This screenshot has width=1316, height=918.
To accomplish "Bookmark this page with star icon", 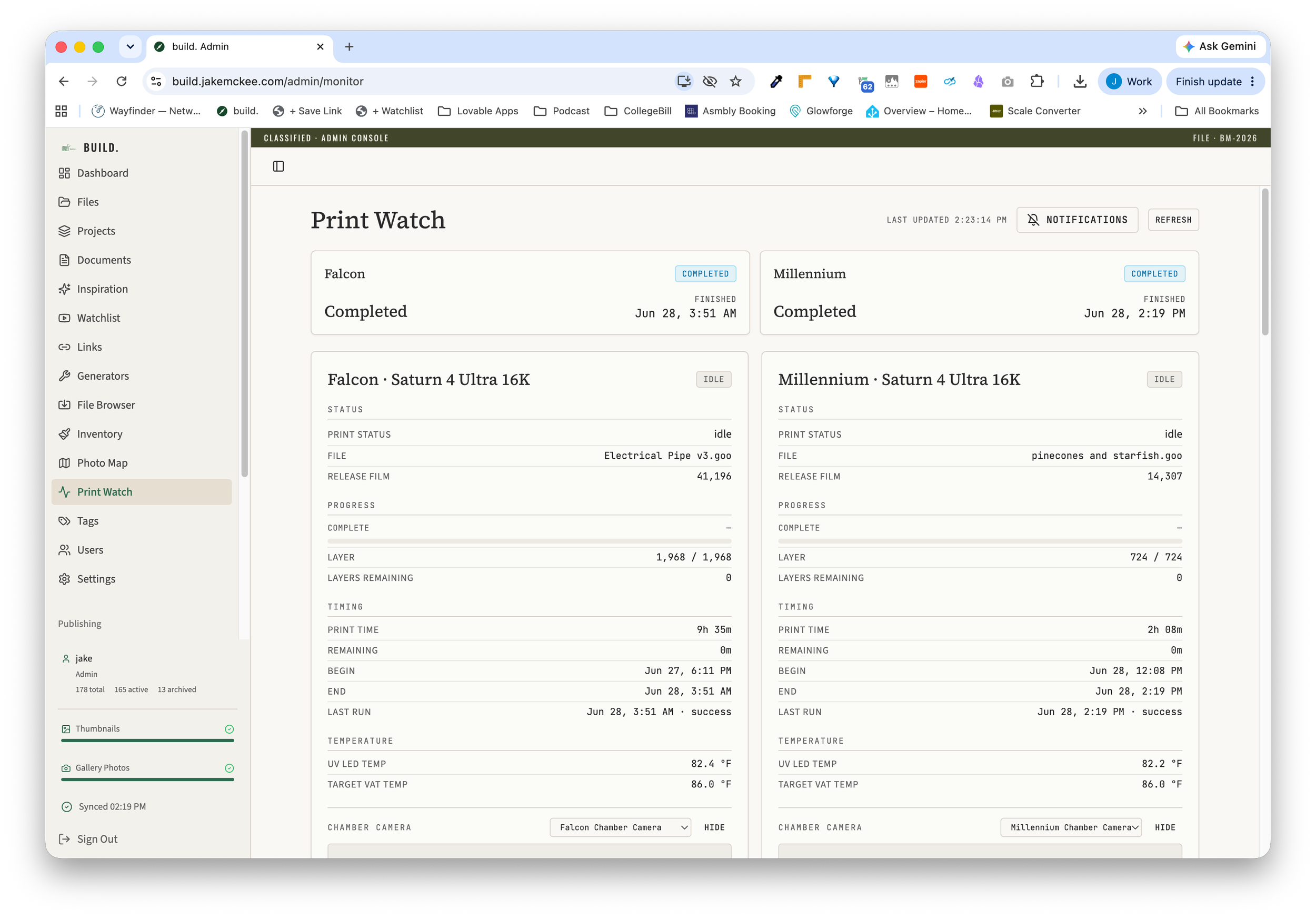I will [735, 82].
